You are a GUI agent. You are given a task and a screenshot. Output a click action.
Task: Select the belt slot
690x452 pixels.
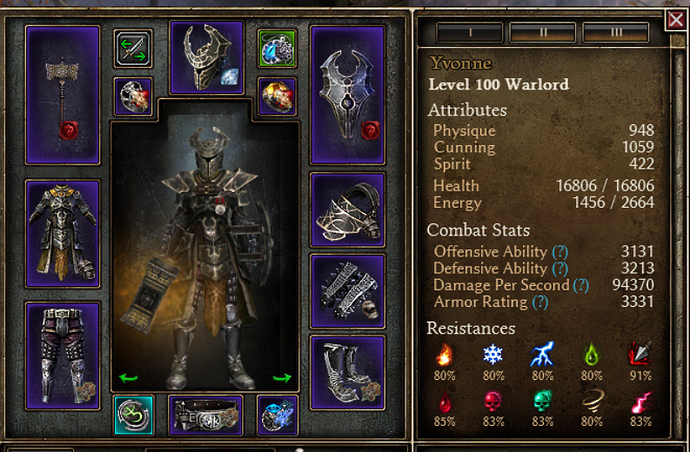[x=206, y=415]
